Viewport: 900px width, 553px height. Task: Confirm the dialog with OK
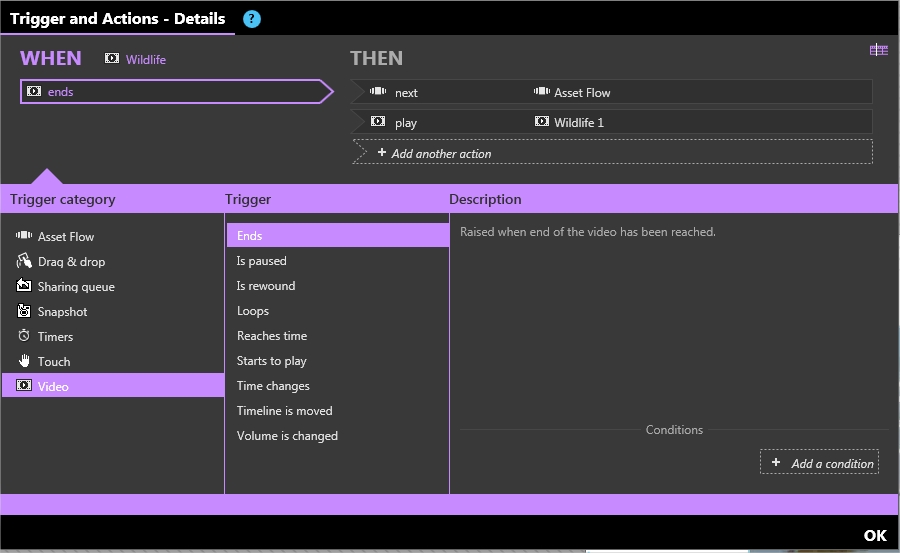point(875,535)
